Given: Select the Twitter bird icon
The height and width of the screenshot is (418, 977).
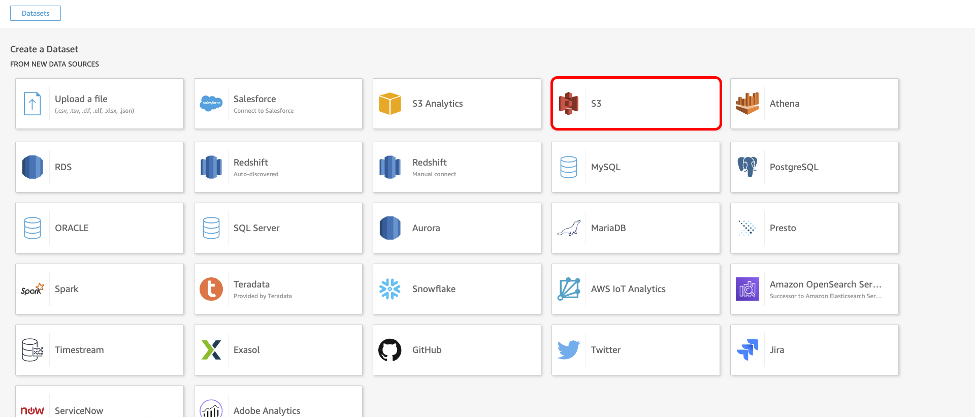Looking at the screenshot, I should pyautogui.click(x=568, y=350).
